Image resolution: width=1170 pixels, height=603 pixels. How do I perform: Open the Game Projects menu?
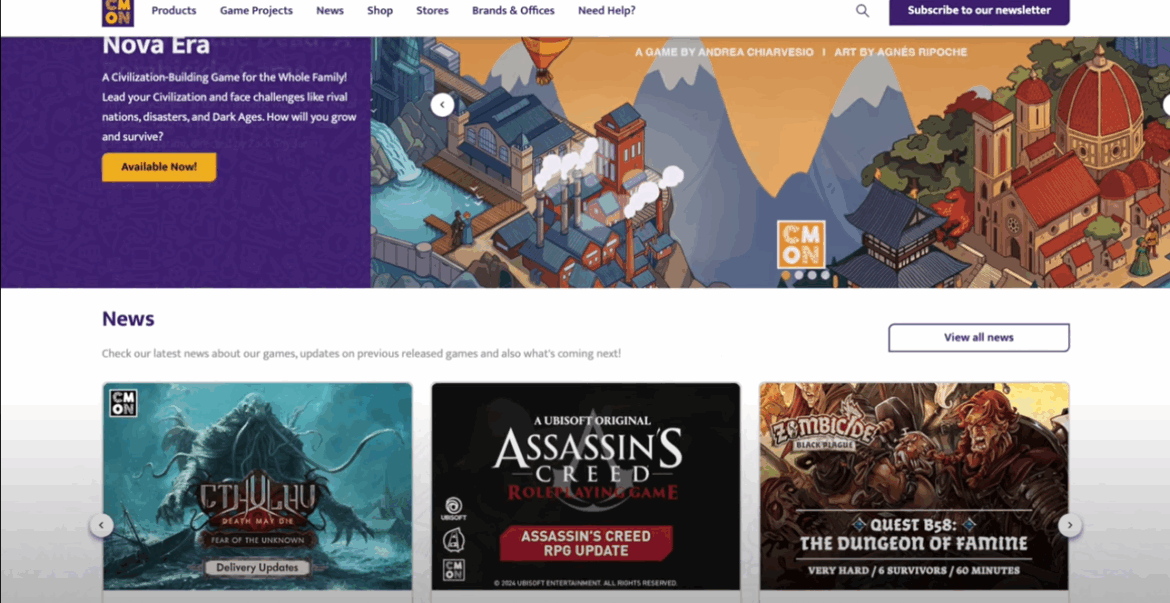pyautogui.click(x=256, y=11)
